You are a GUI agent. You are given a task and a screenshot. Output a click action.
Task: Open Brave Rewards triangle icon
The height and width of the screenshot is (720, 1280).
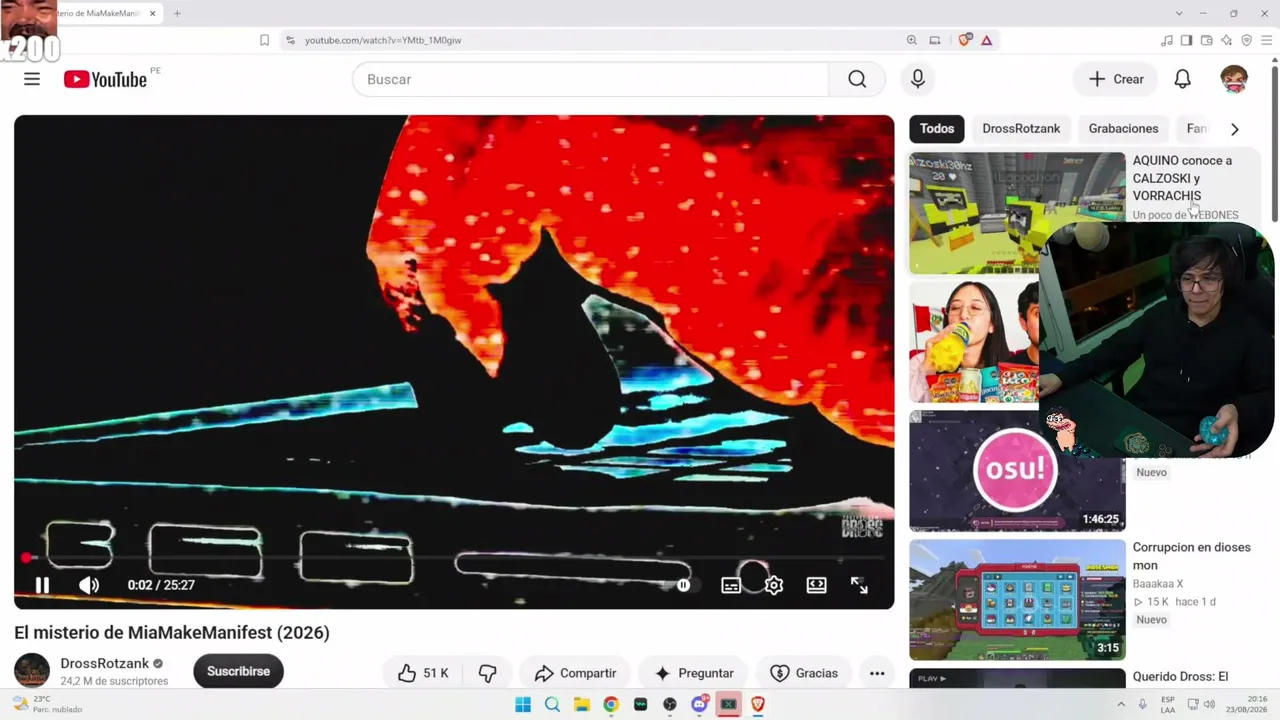pyautogui.click(x=986, y=40)
